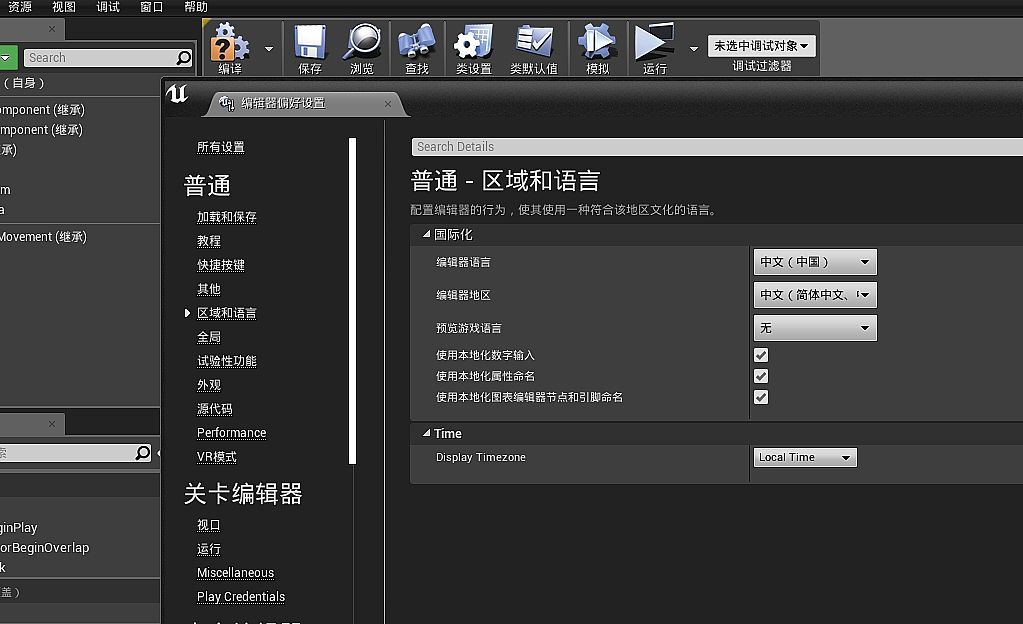Click the 编译 (Compile) toolbar icon

coord(230,44)
